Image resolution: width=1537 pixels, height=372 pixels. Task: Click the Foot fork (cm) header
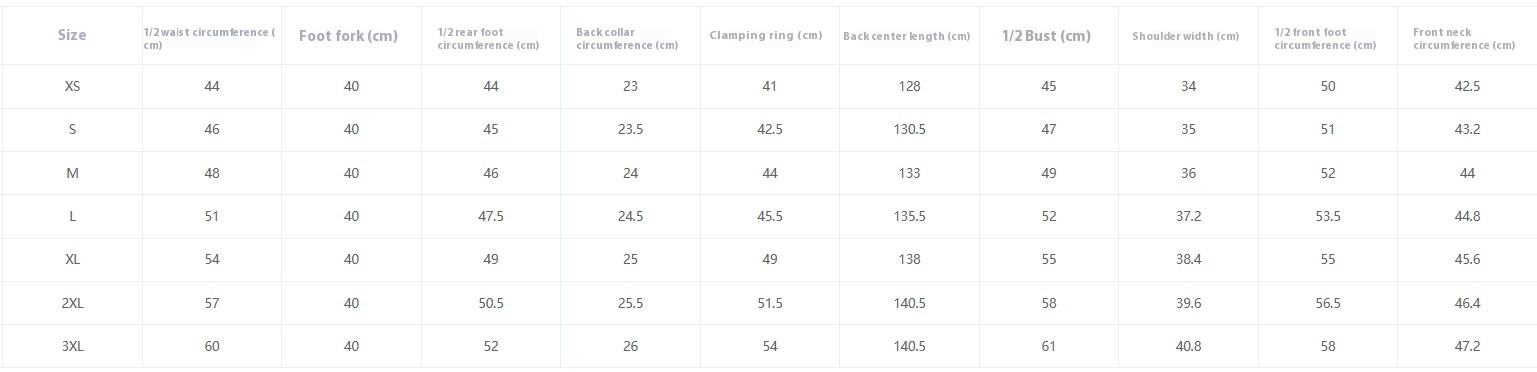348,36
